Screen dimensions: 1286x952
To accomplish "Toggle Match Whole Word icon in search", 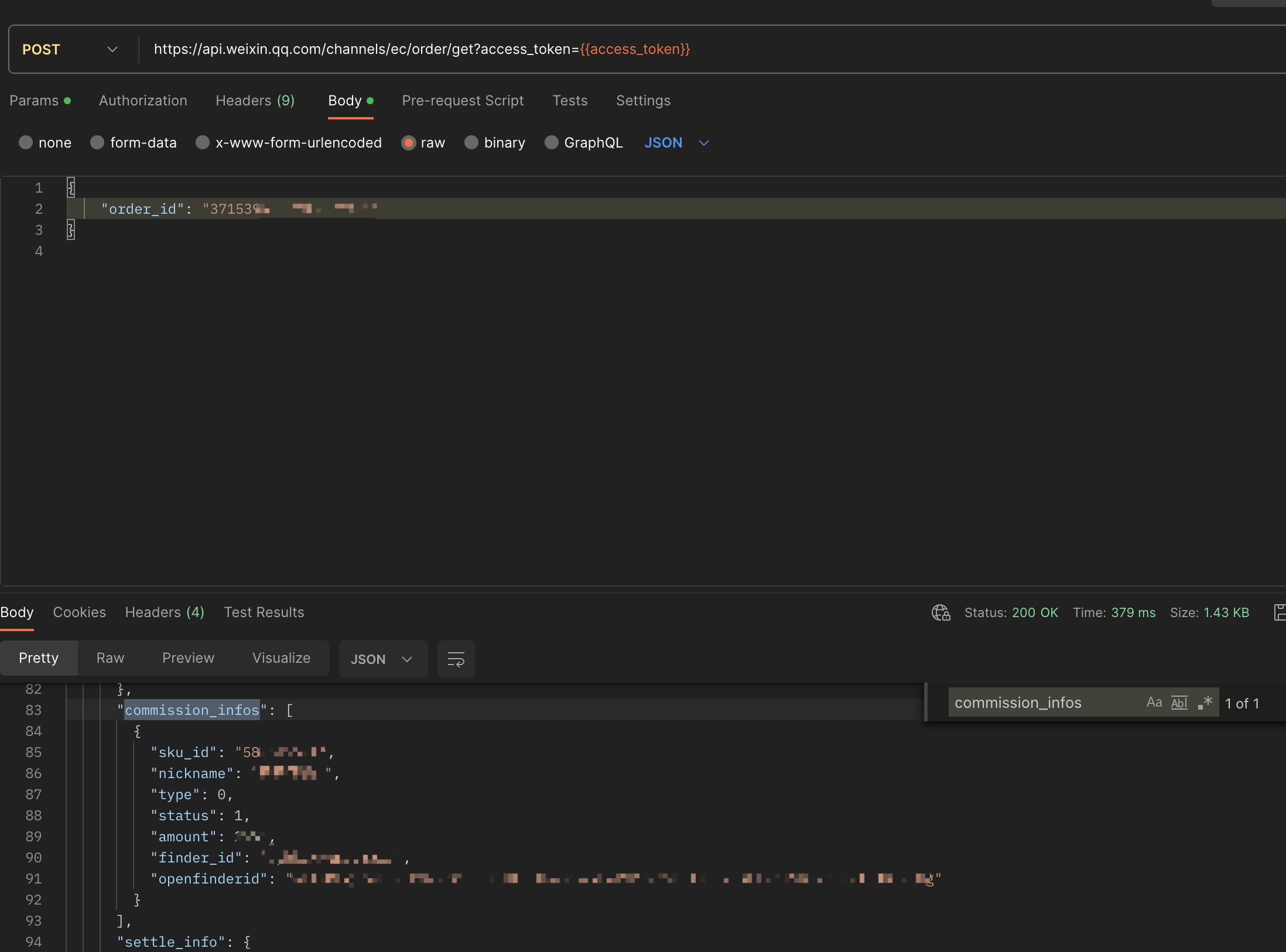I will pos(1179,703).
